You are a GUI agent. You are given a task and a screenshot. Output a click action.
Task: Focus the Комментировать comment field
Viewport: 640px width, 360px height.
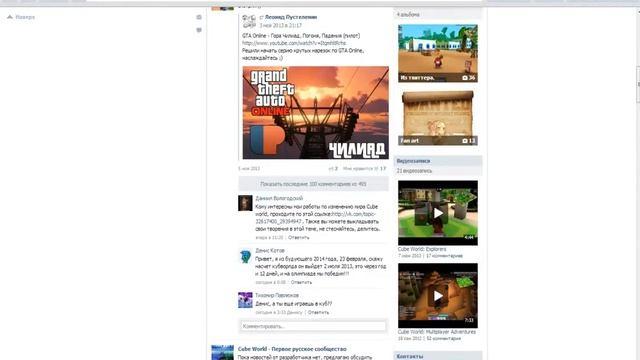(313, 326)
